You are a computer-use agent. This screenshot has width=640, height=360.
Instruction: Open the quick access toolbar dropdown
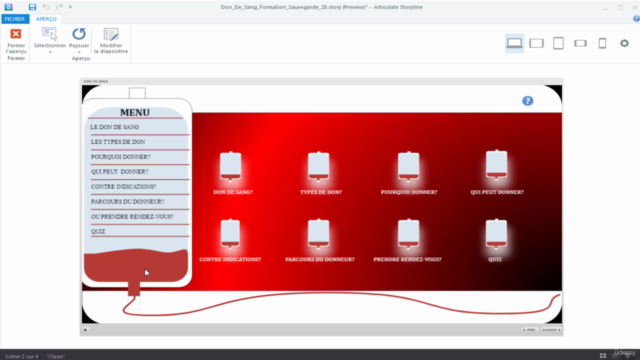click(x=70, y=7)
